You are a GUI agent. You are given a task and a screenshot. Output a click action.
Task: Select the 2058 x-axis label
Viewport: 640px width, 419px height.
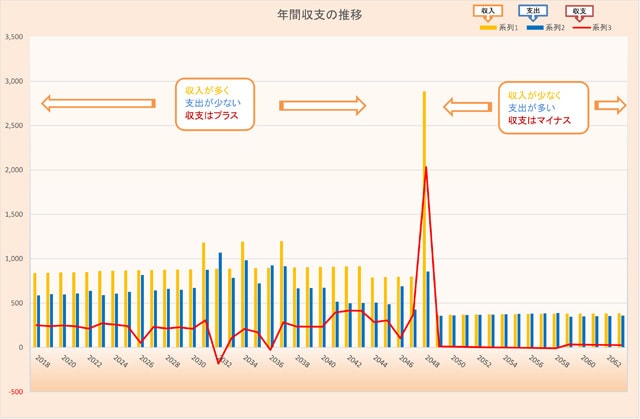tap(562, 361)
